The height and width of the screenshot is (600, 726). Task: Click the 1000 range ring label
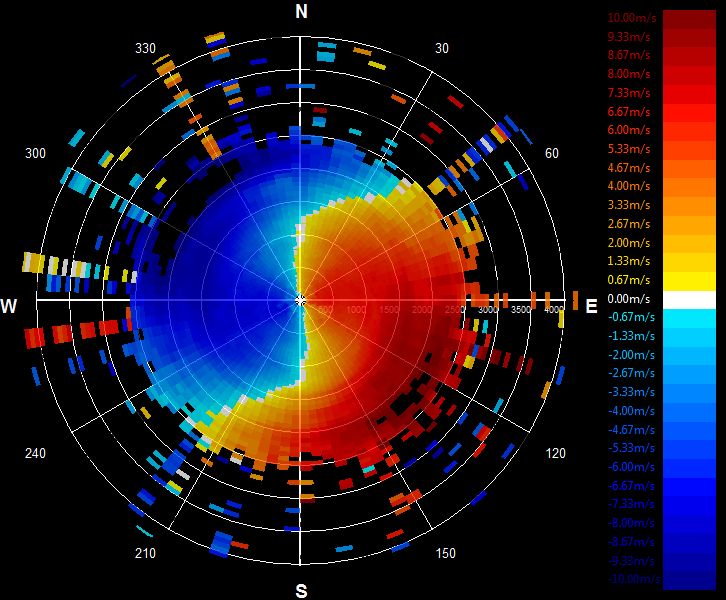point(356,310)
